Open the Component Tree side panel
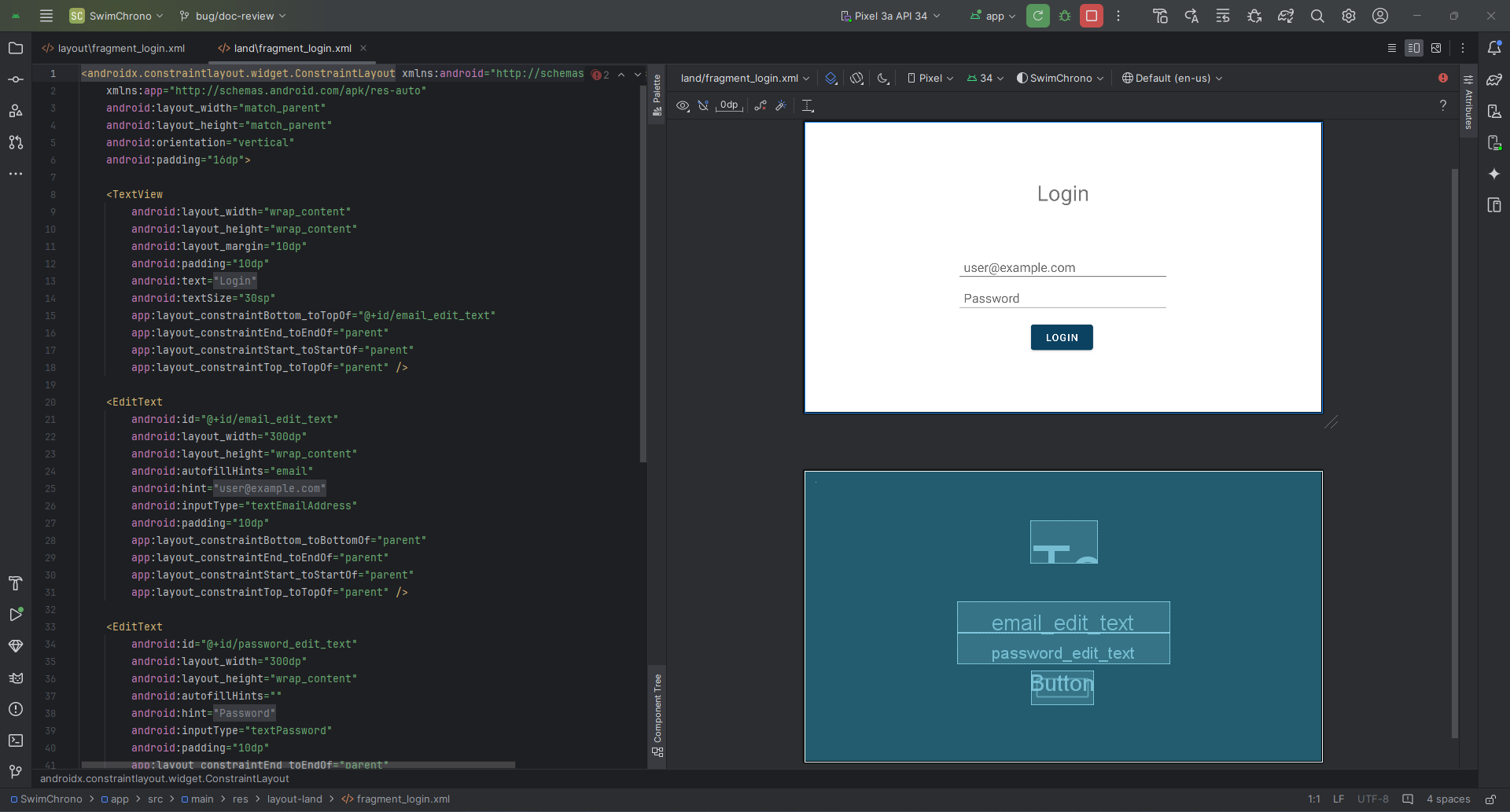 657,715
